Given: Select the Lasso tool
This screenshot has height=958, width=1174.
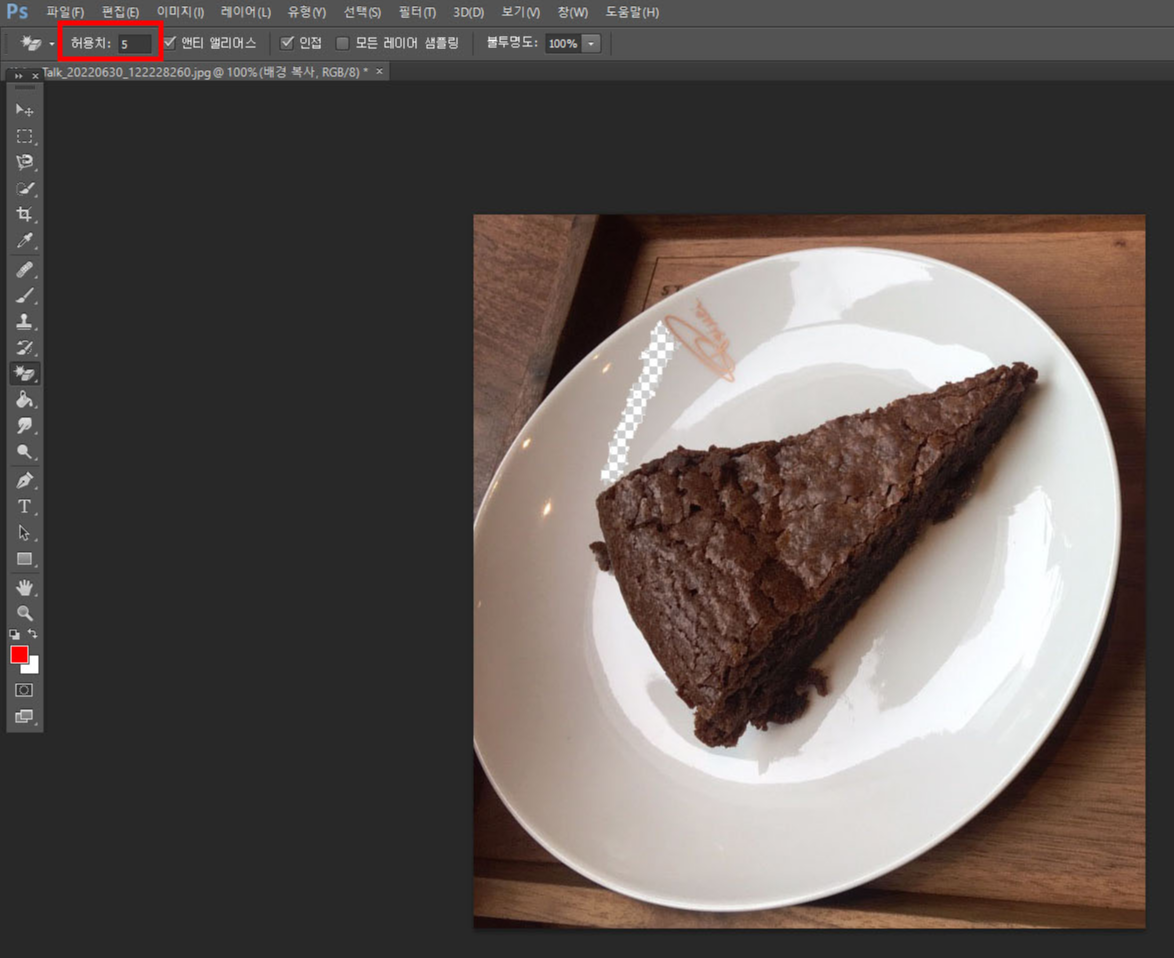Looking at the screenshot, I should click(x=25, y=163).
